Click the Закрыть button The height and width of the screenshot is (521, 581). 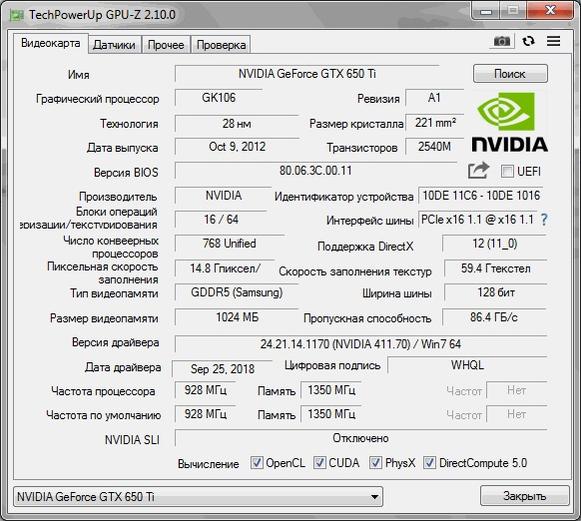click(525, 495)
